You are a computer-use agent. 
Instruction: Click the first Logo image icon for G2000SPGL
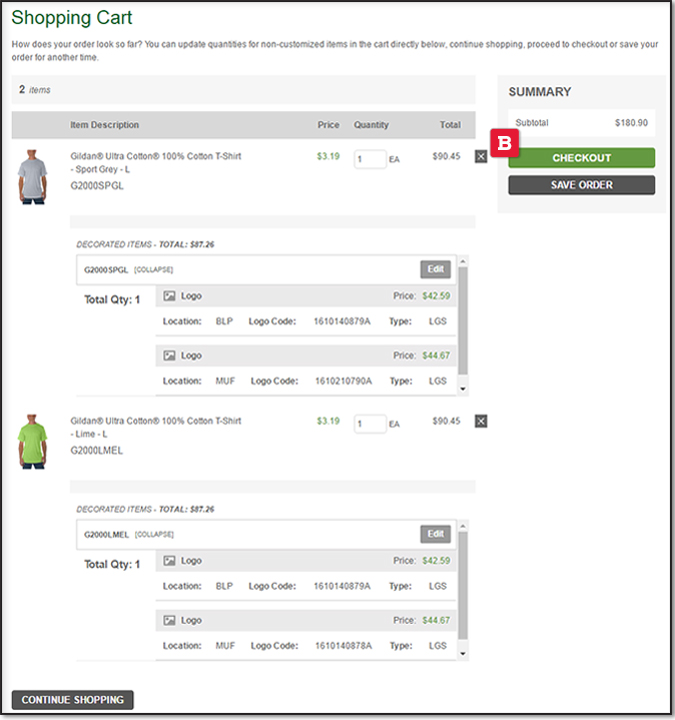(169, 296)
